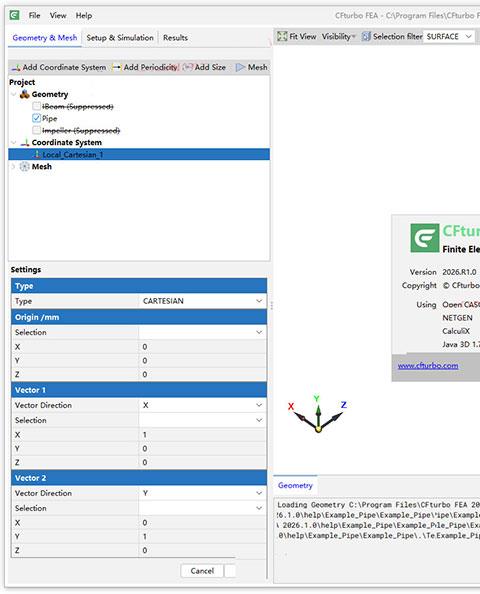
Task: Click Vector 2 Z value field
Action: [203, 550]
